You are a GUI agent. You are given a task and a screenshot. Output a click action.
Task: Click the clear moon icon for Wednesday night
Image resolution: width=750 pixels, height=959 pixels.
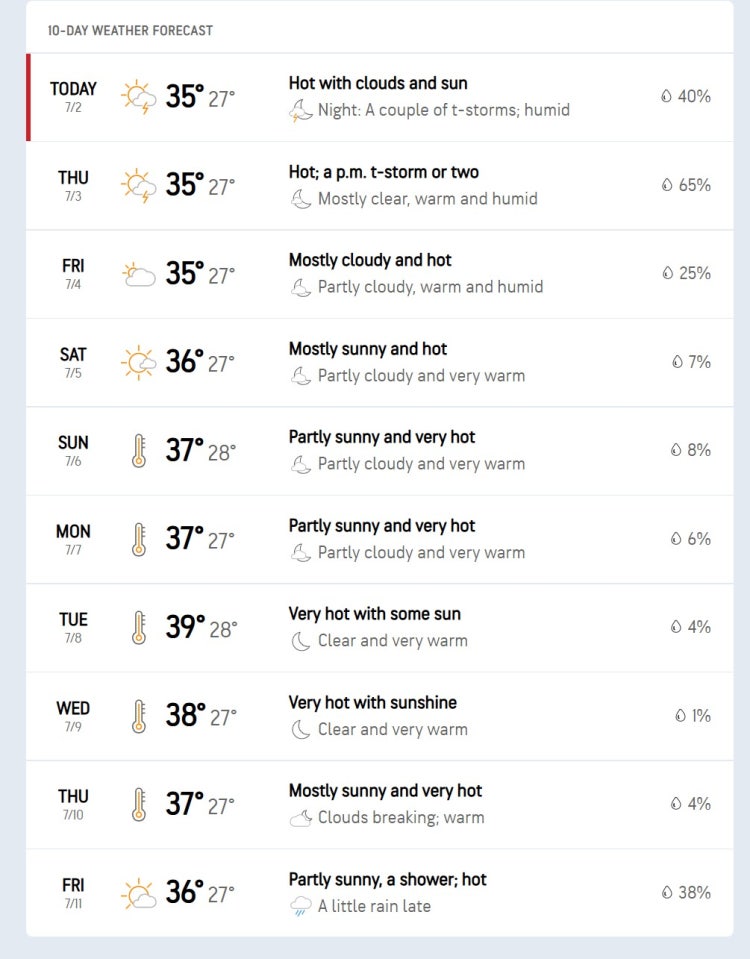[300, 729]
